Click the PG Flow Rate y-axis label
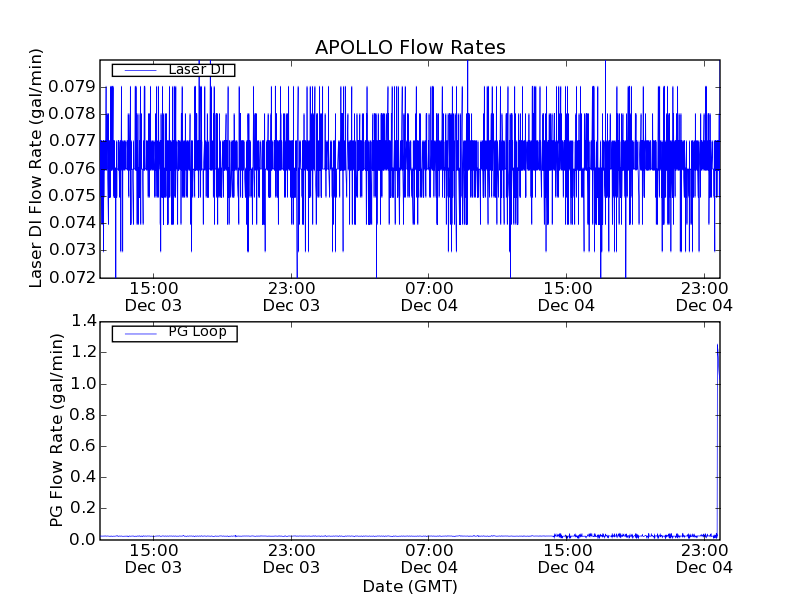Image resolution: width=800 pixels, height=600 pixels. click(57, 431)
